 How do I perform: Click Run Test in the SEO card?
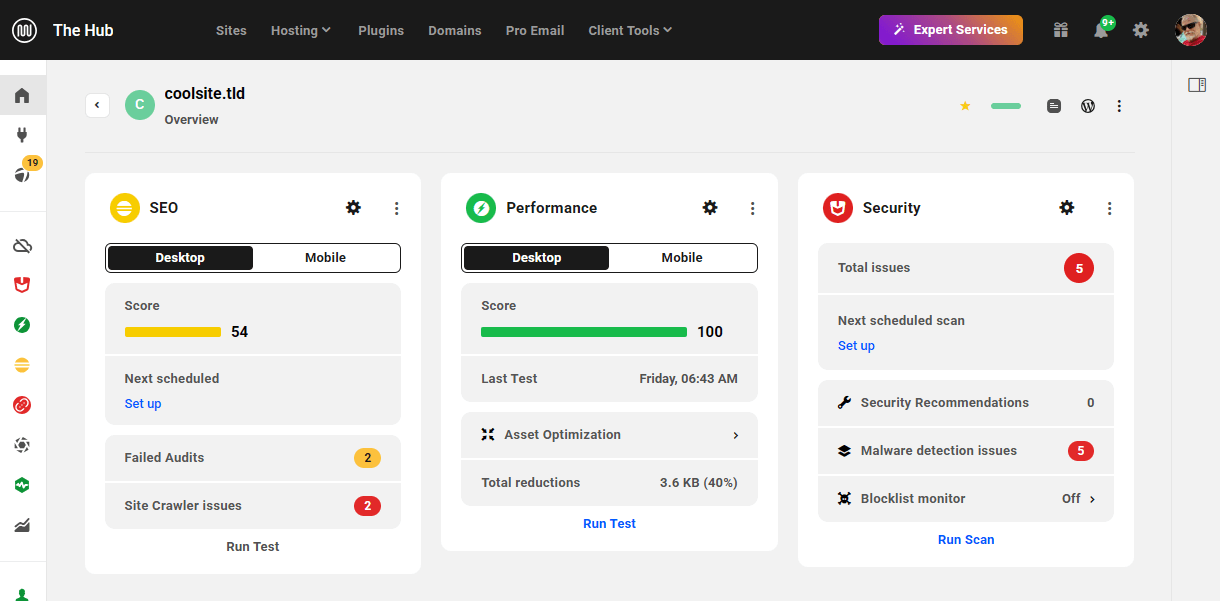tap(253, 547)
